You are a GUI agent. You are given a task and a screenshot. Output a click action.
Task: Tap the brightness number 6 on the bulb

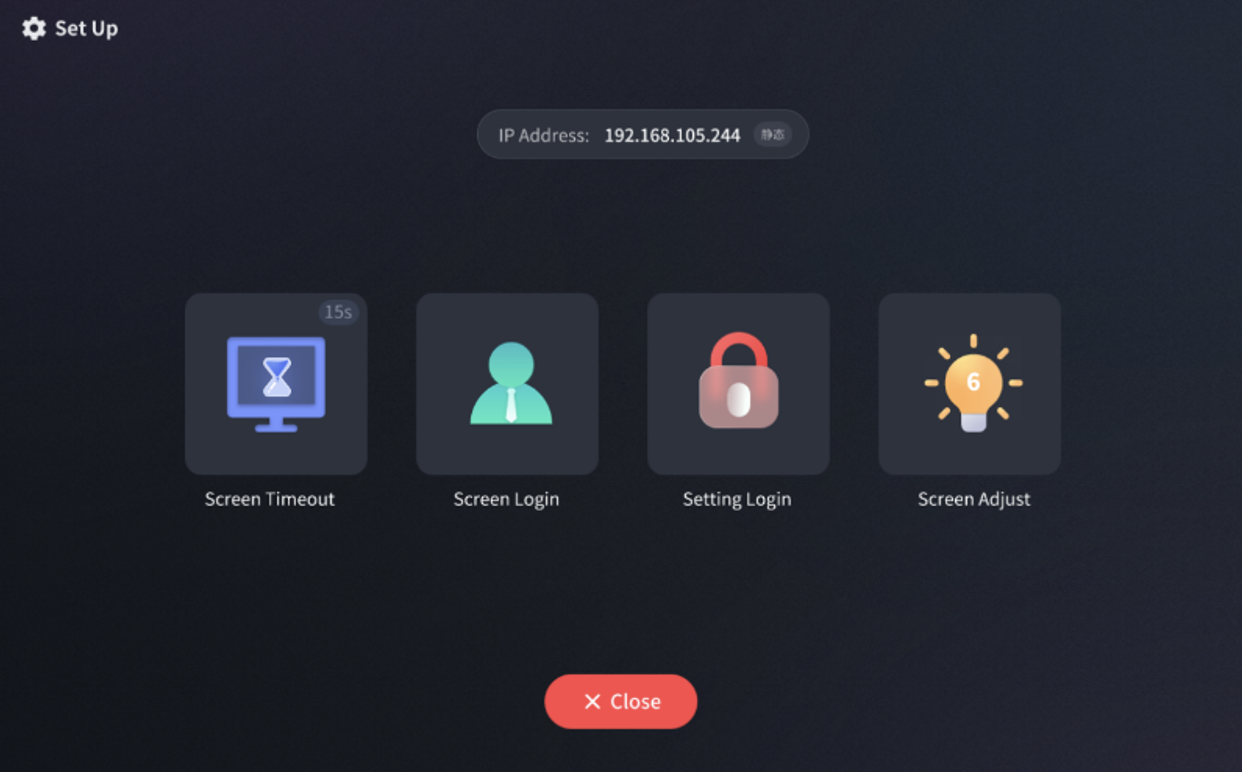click(x=973, y=382)
